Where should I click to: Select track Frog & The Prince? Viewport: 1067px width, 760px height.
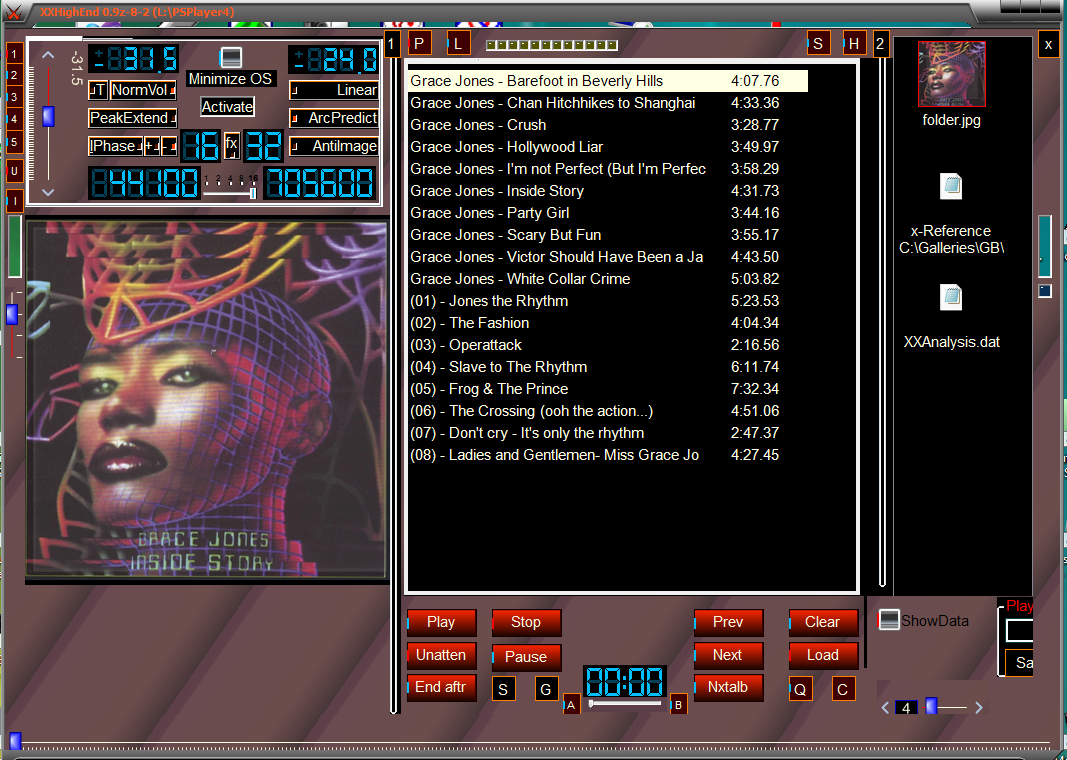(x=608, y=389)
